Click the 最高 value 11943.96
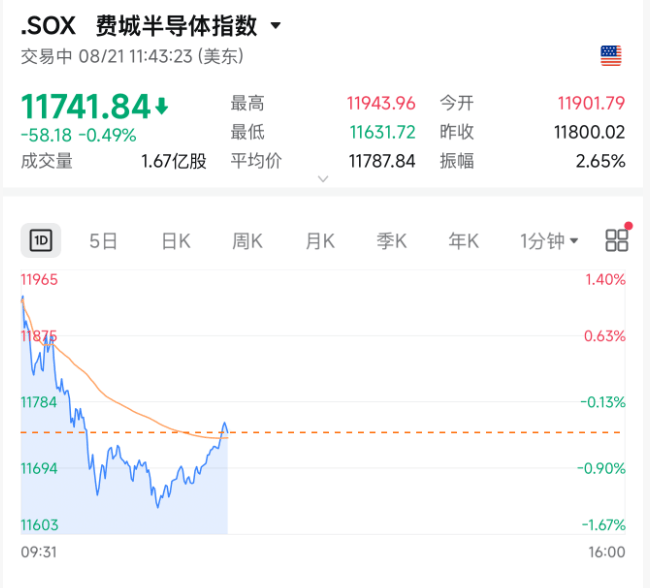The image size is (650, 588). tap(381, 103)
